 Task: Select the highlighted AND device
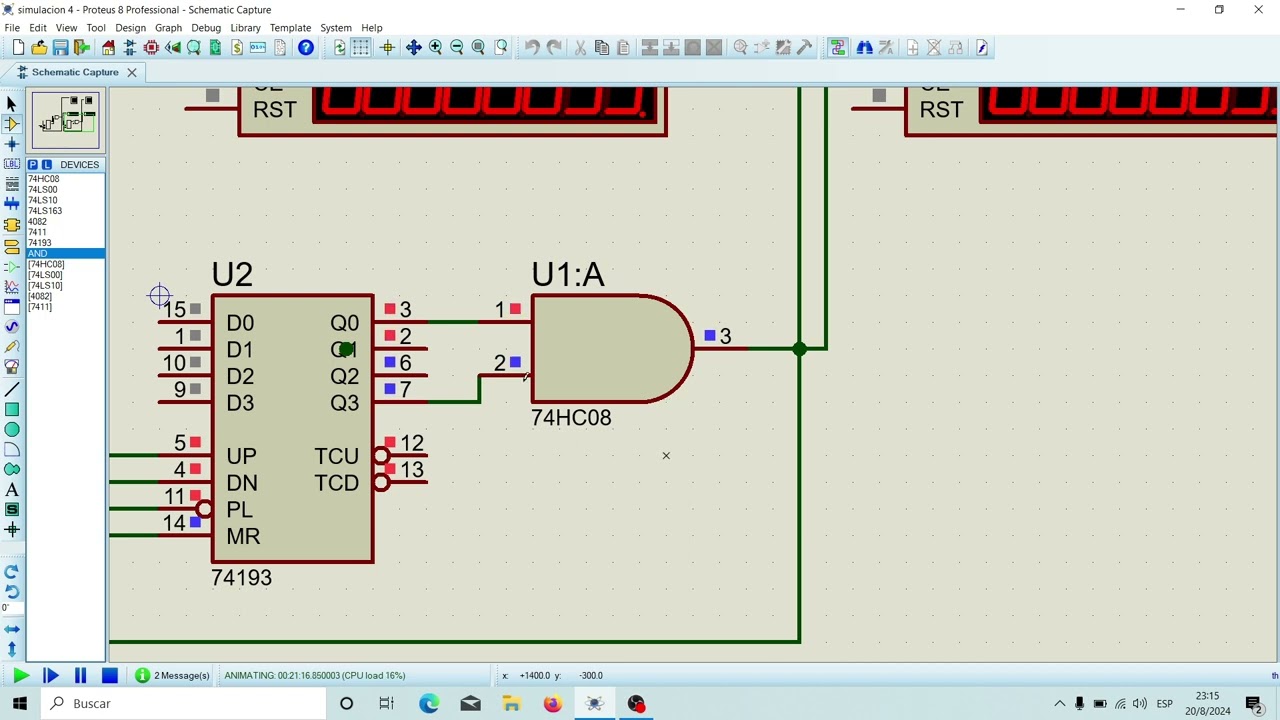click(x=65, y=254)
